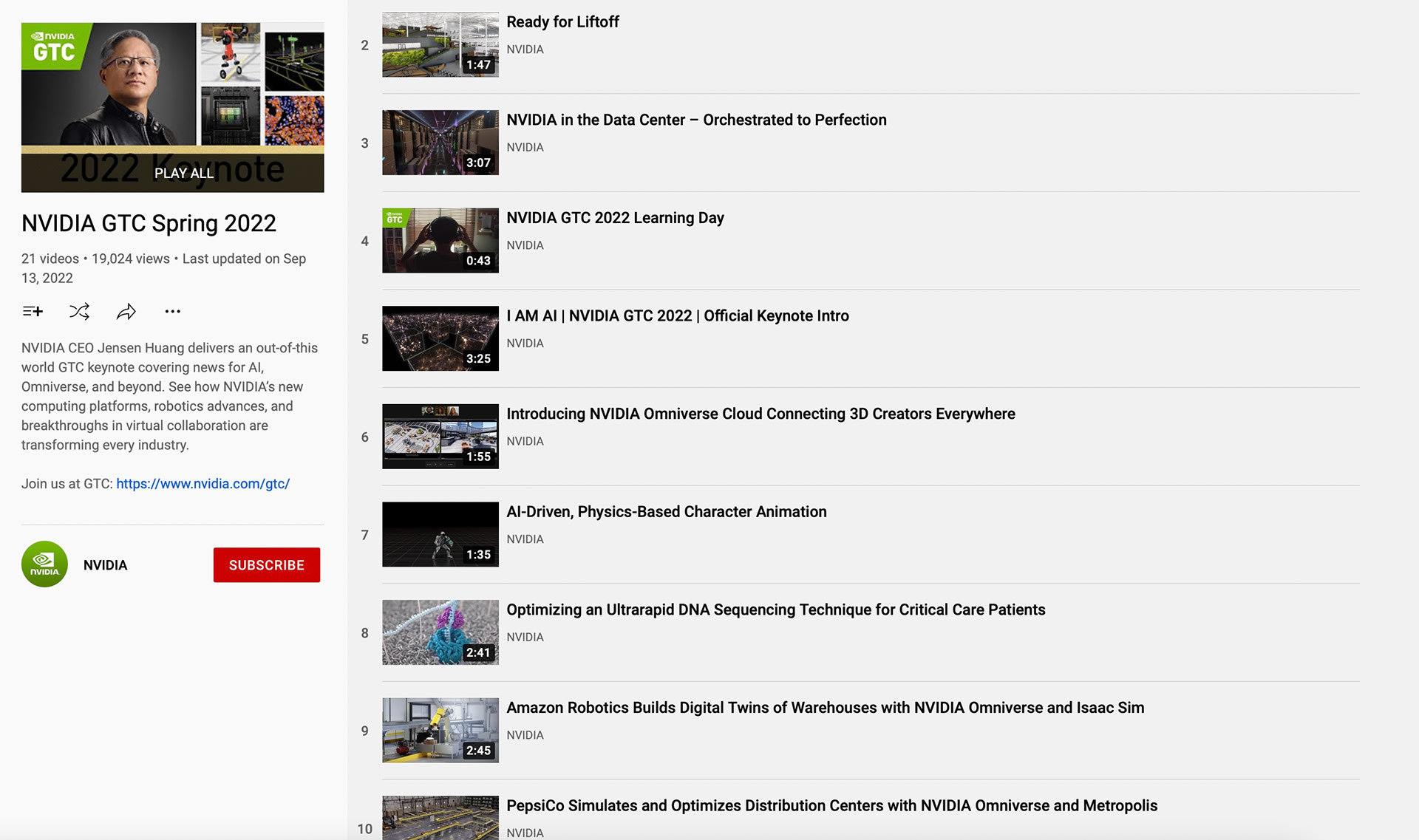
Task: Open the NVIDIA channel name beside the avatar
Action: (105, 565)
